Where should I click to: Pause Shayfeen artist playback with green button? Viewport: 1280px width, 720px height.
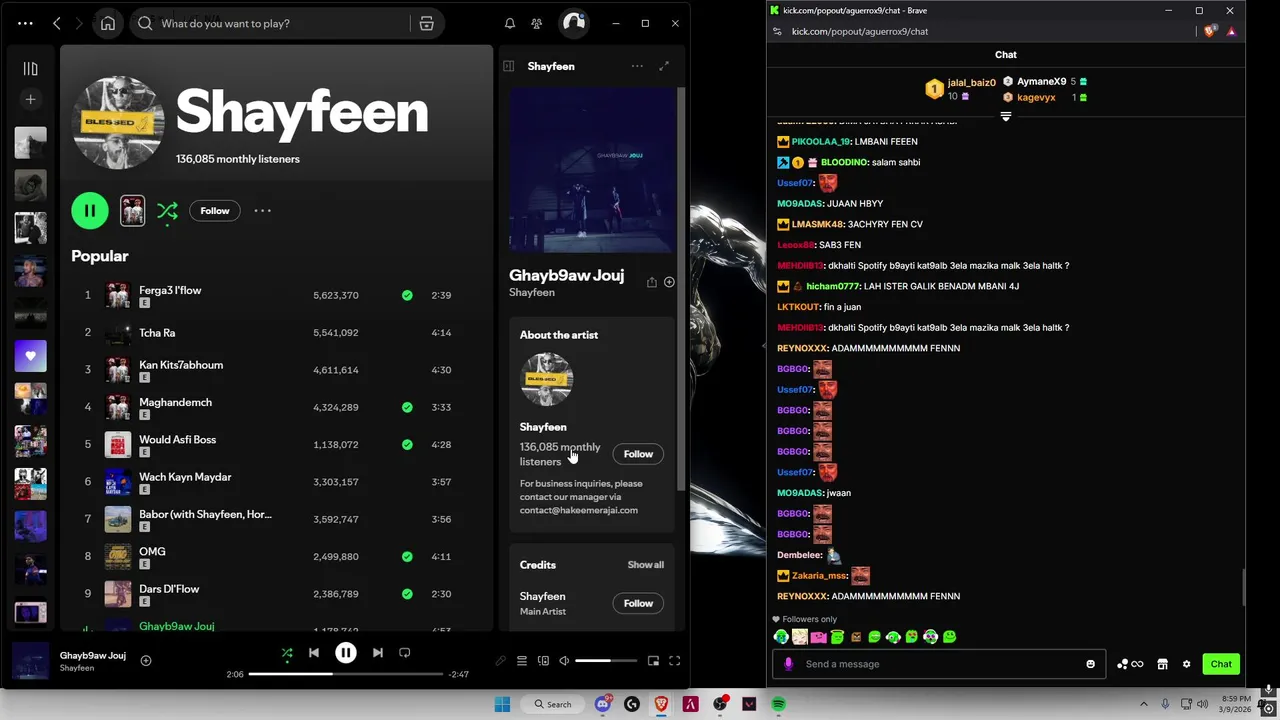pyautogui.click(x=90, y=210)
